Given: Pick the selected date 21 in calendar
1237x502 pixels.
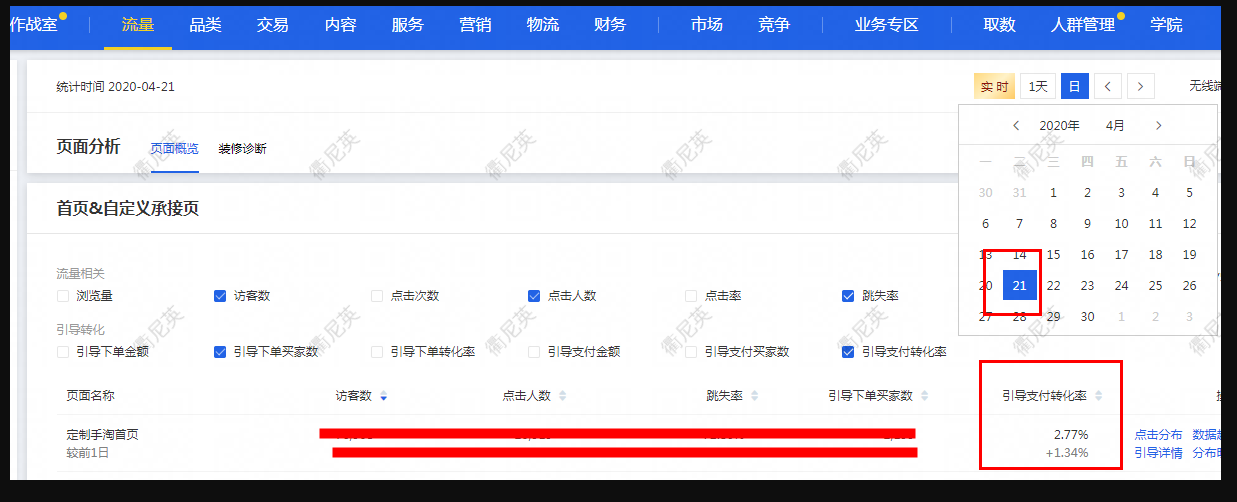Looking at the screenshot, I should pos(1020,285).
